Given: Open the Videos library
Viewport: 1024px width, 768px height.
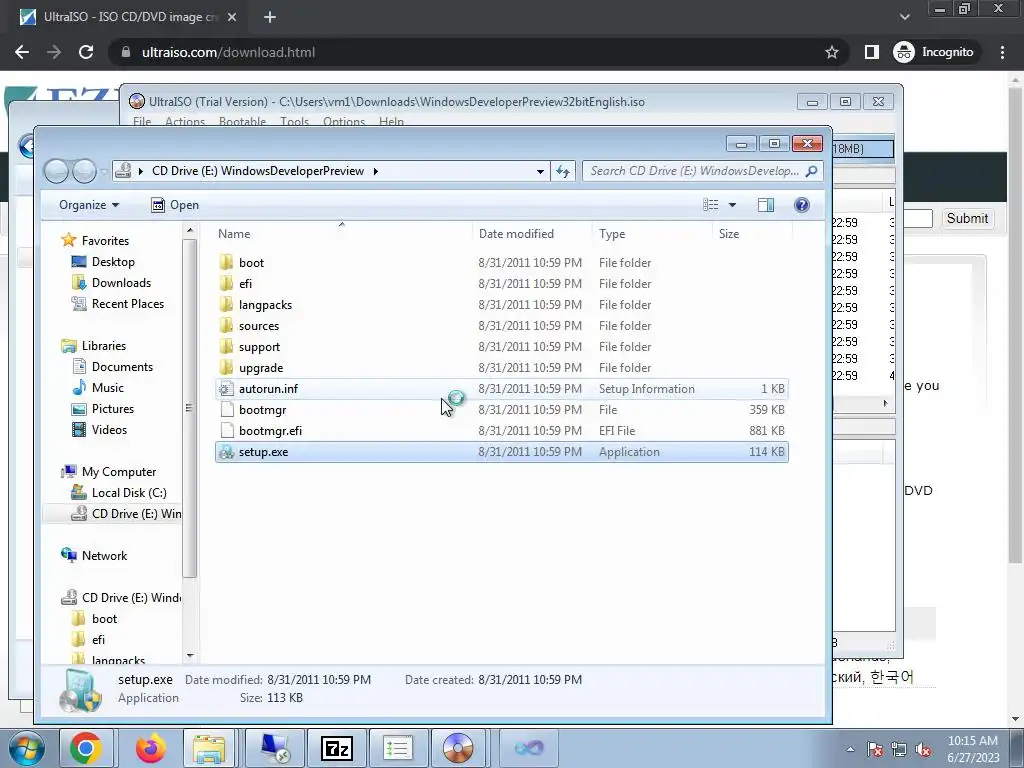Looking at the screenshot, I should [x=108, y=430].
